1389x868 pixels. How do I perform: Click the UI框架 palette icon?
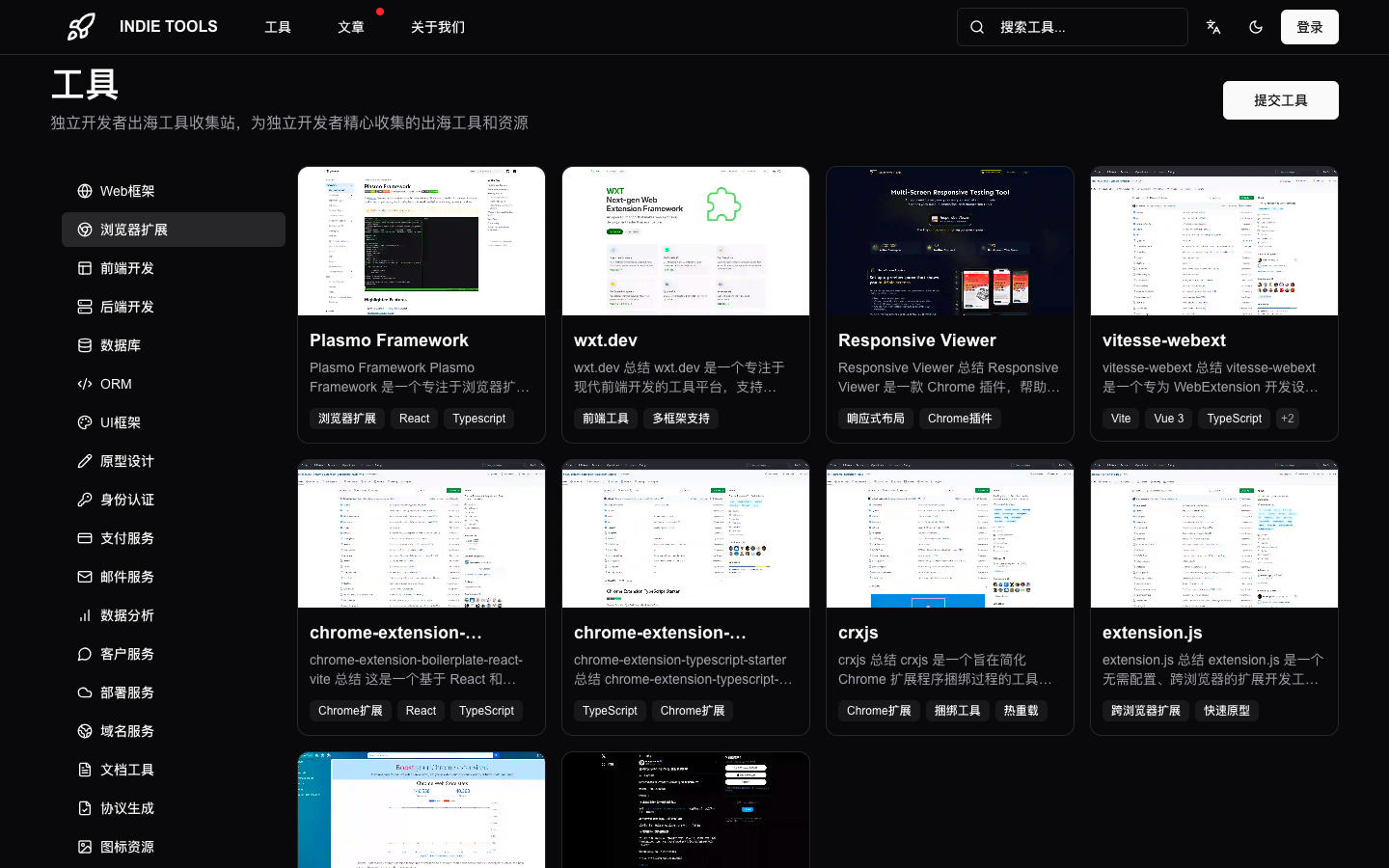[85, 422]
